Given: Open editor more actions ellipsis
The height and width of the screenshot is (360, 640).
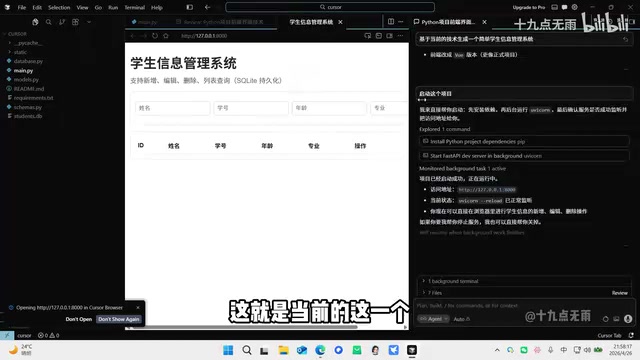Looking at the screenshot, I should (401, 22).
